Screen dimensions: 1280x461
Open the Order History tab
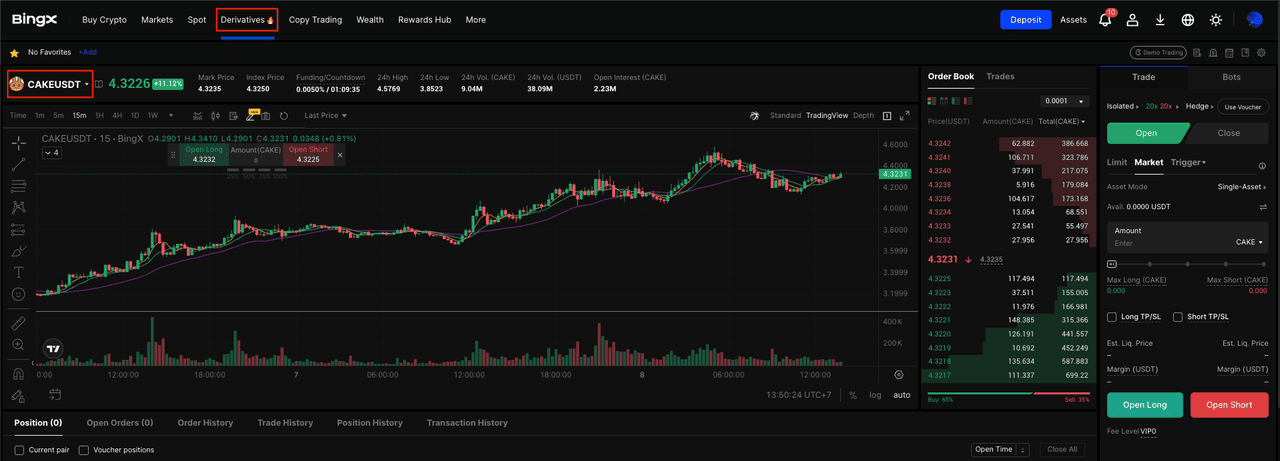coord(205,423)
